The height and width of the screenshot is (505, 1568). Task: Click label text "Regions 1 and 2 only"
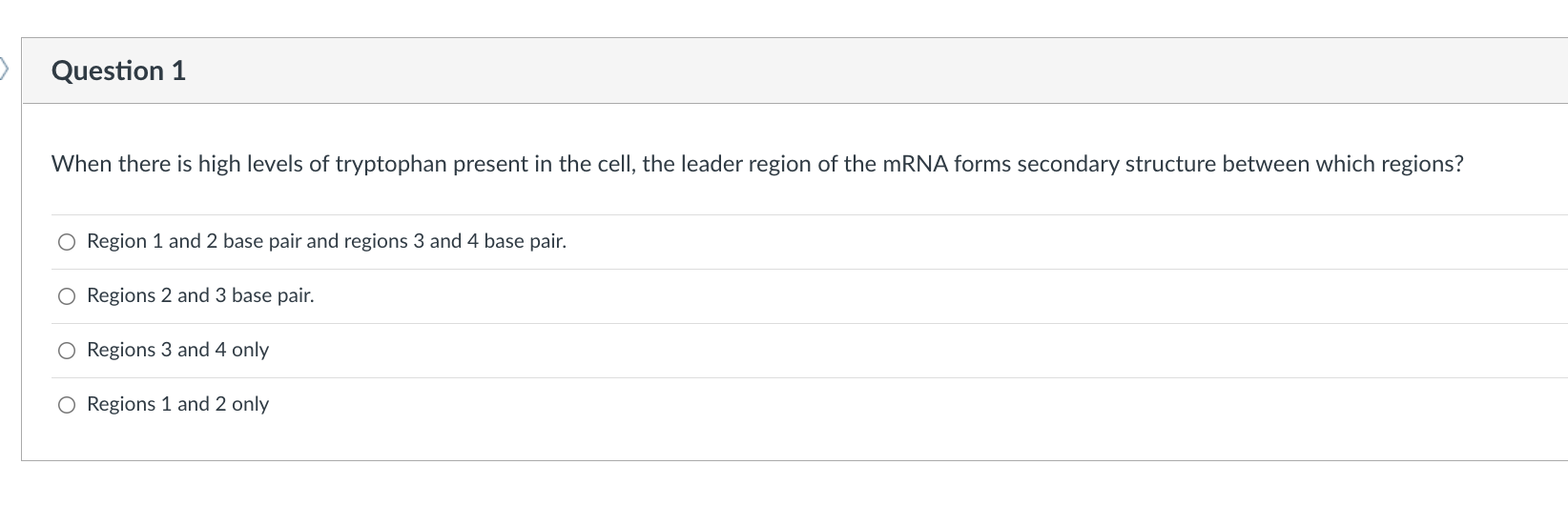[177, 404]
